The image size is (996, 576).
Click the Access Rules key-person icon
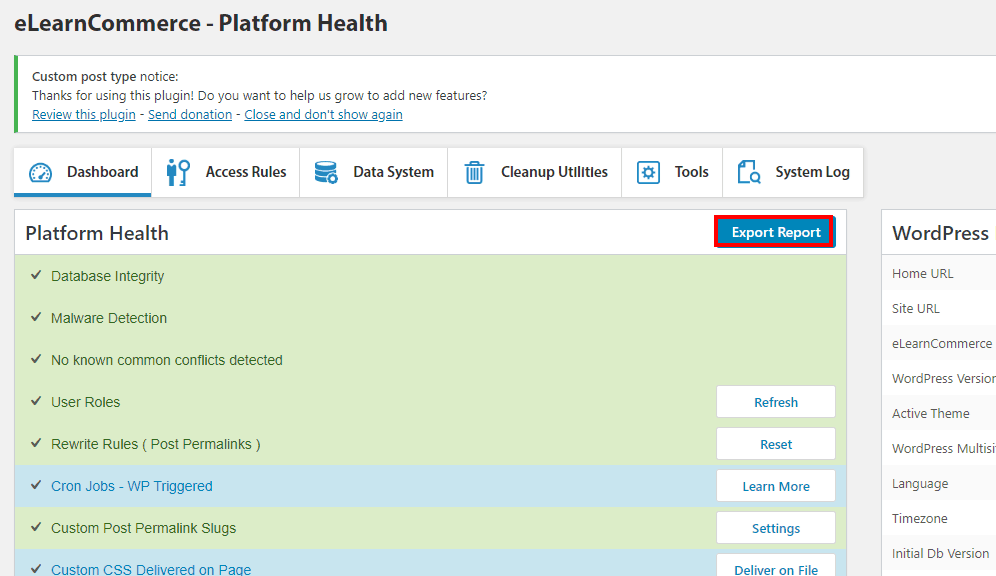[179, 172]
